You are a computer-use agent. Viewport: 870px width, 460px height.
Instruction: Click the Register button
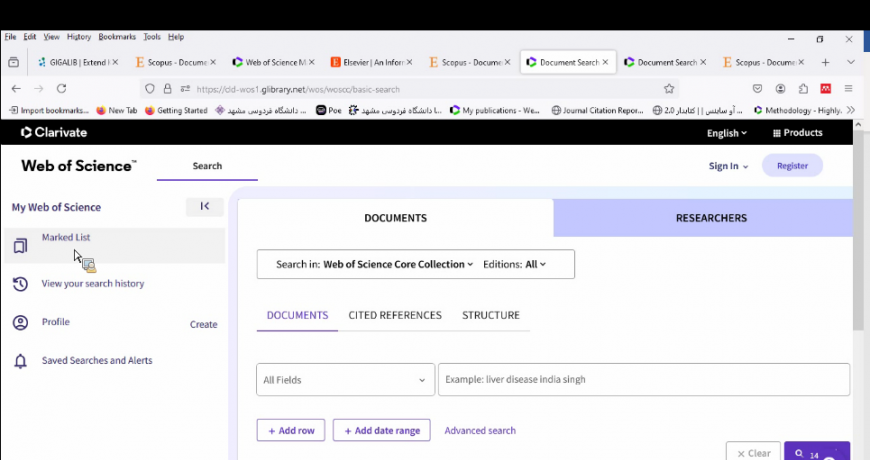[792, 165]
